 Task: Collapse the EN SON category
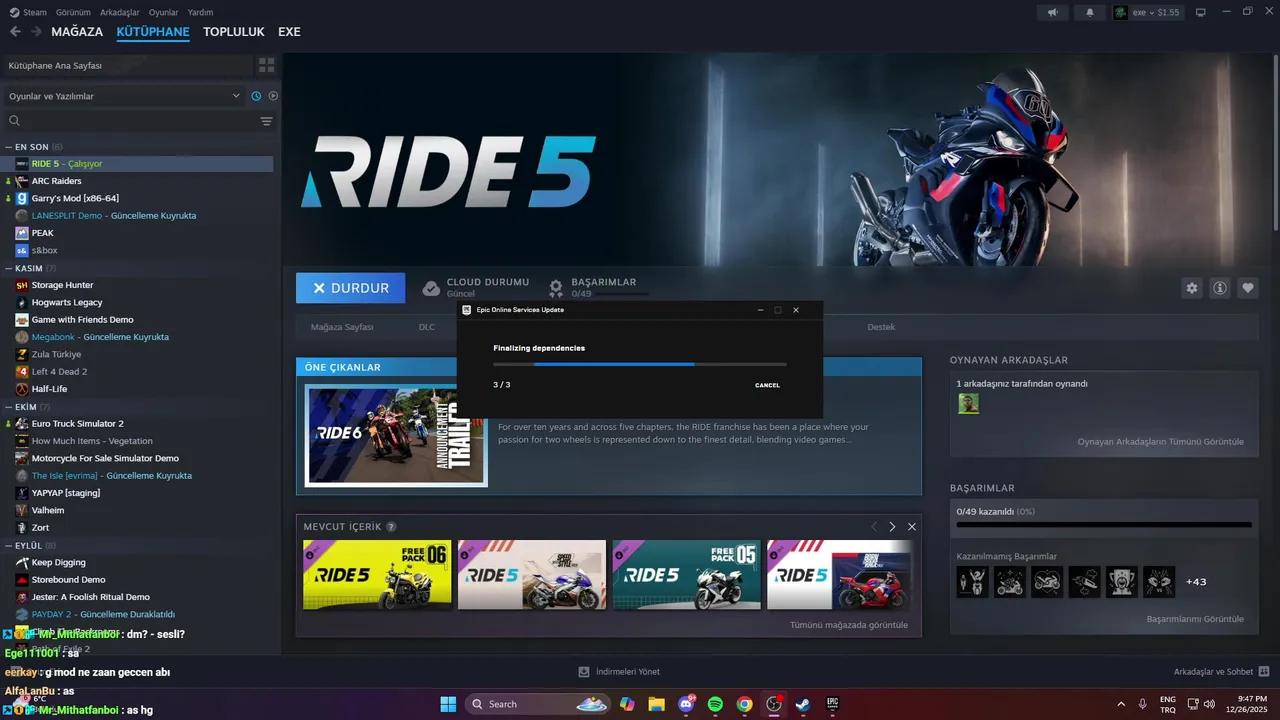point(9,147)
